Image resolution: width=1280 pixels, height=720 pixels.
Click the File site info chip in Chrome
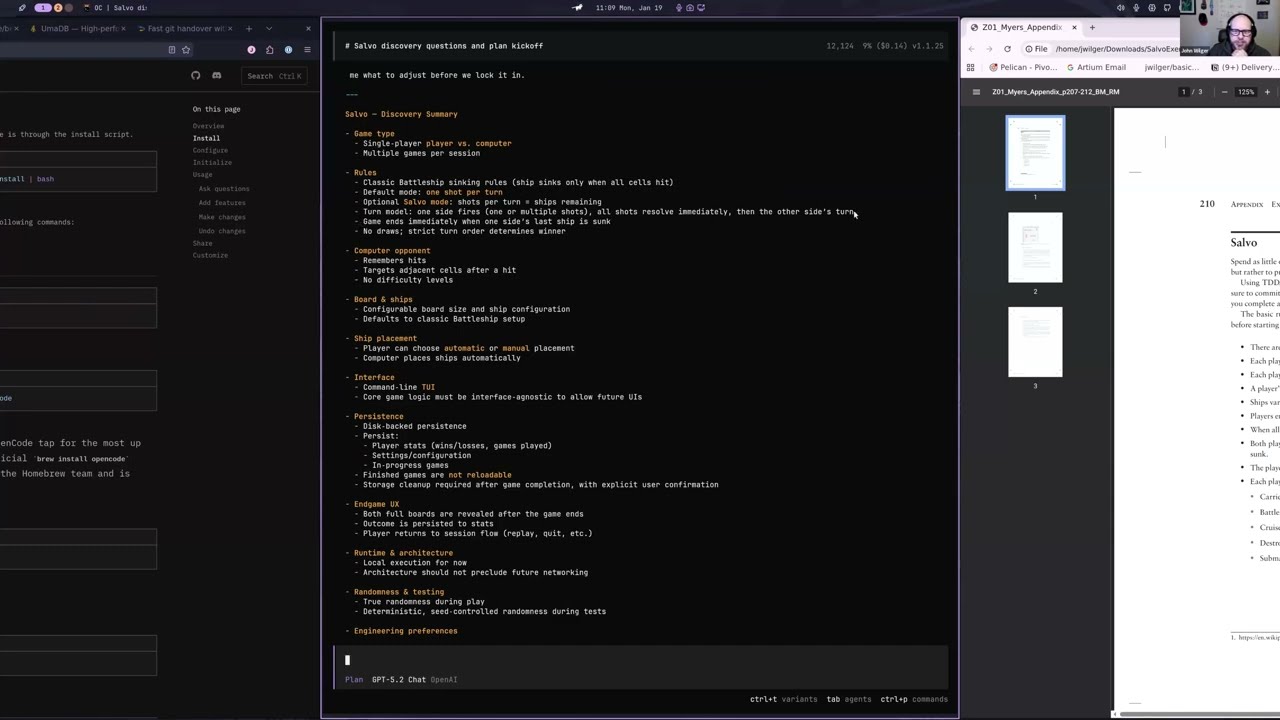point(1036,49)
